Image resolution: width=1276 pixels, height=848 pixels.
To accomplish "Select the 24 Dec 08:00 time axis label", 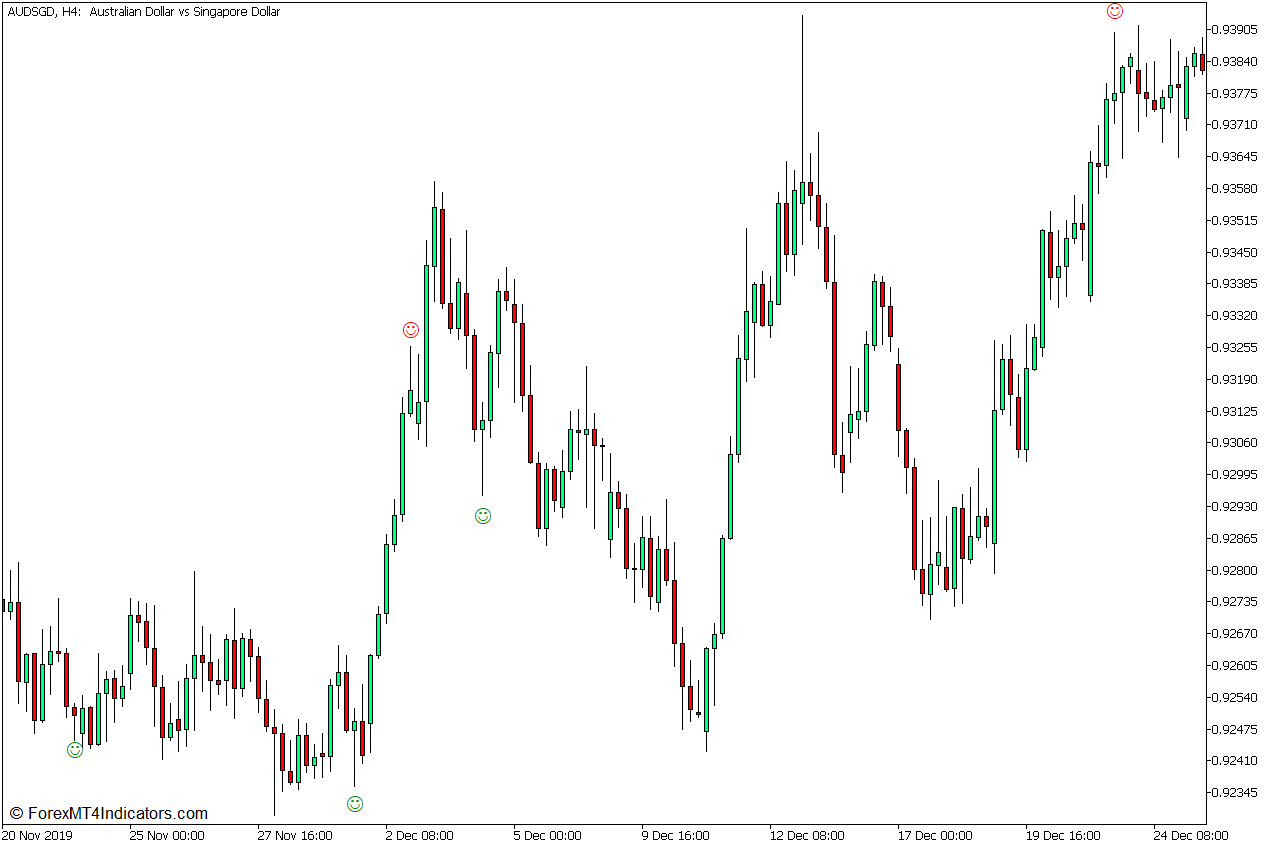I will [x=1191, y=836].
